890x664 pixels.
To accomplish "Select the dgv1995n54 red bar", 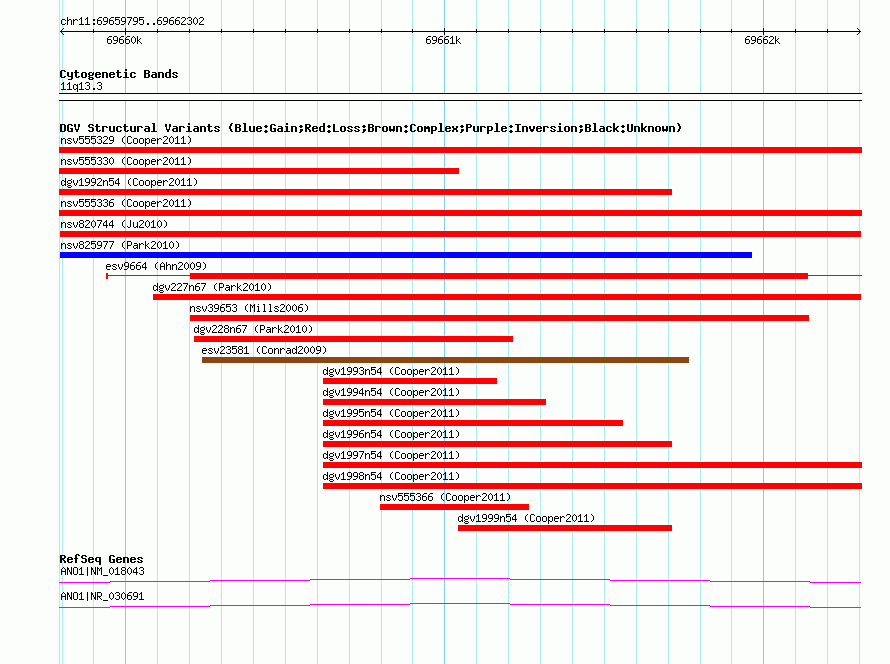I will (x=473, y=423).
